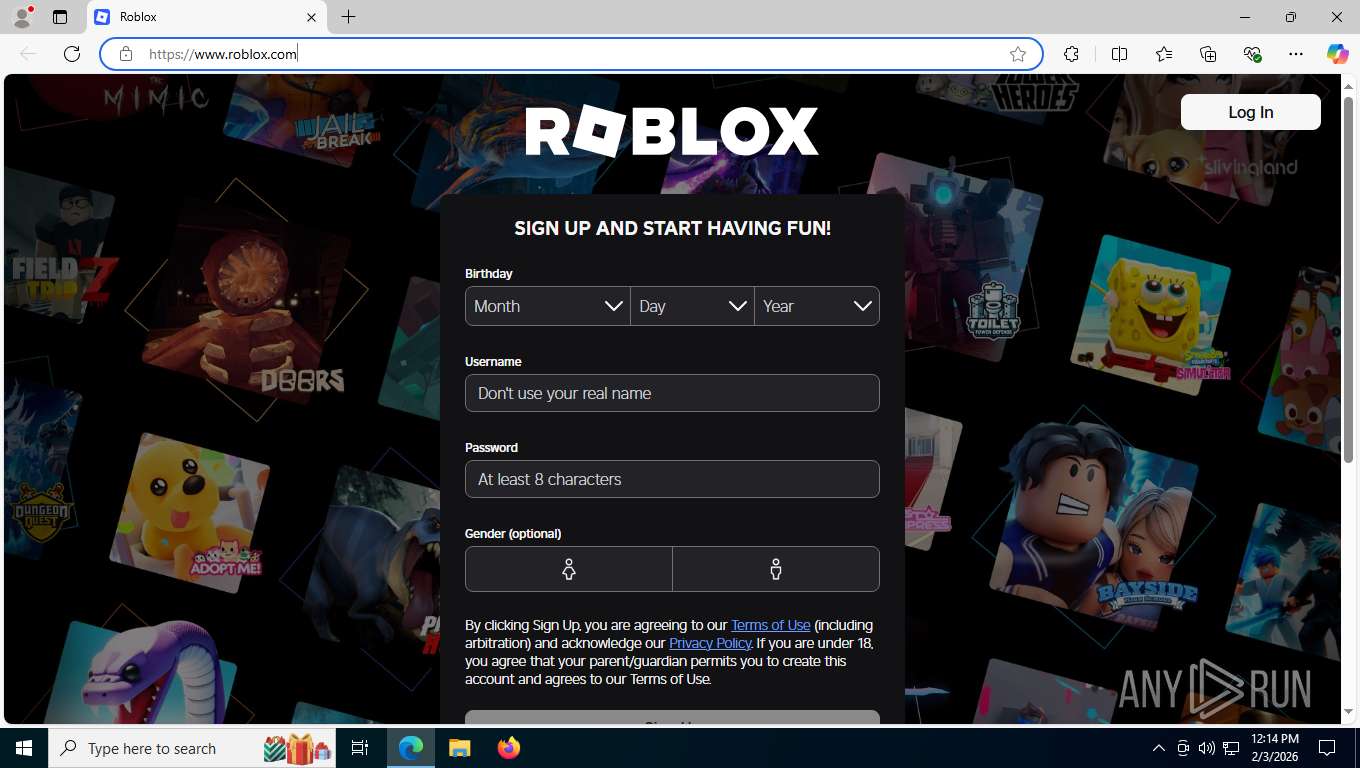The width and height of the screenshot is (1360, 768).
Task: Show hidden system tray icons
Action: click(1158, 748)
